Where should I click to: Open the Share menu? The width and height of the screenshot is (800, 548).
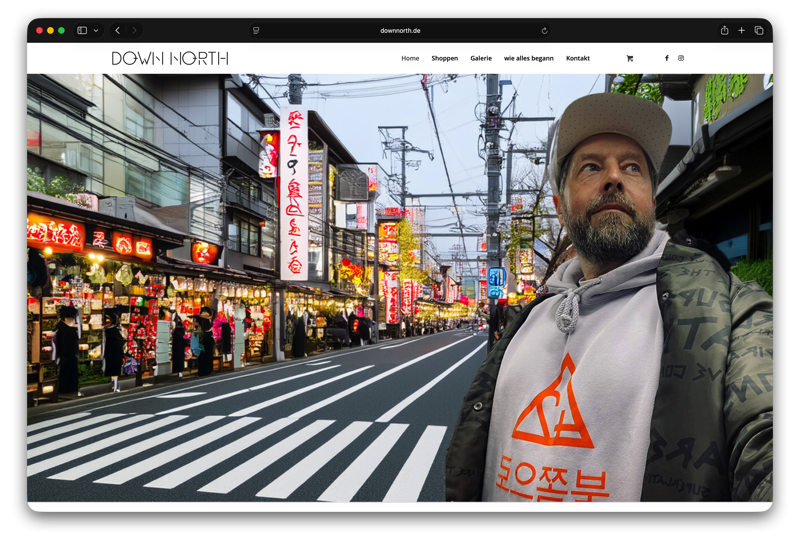pos(724,31)
